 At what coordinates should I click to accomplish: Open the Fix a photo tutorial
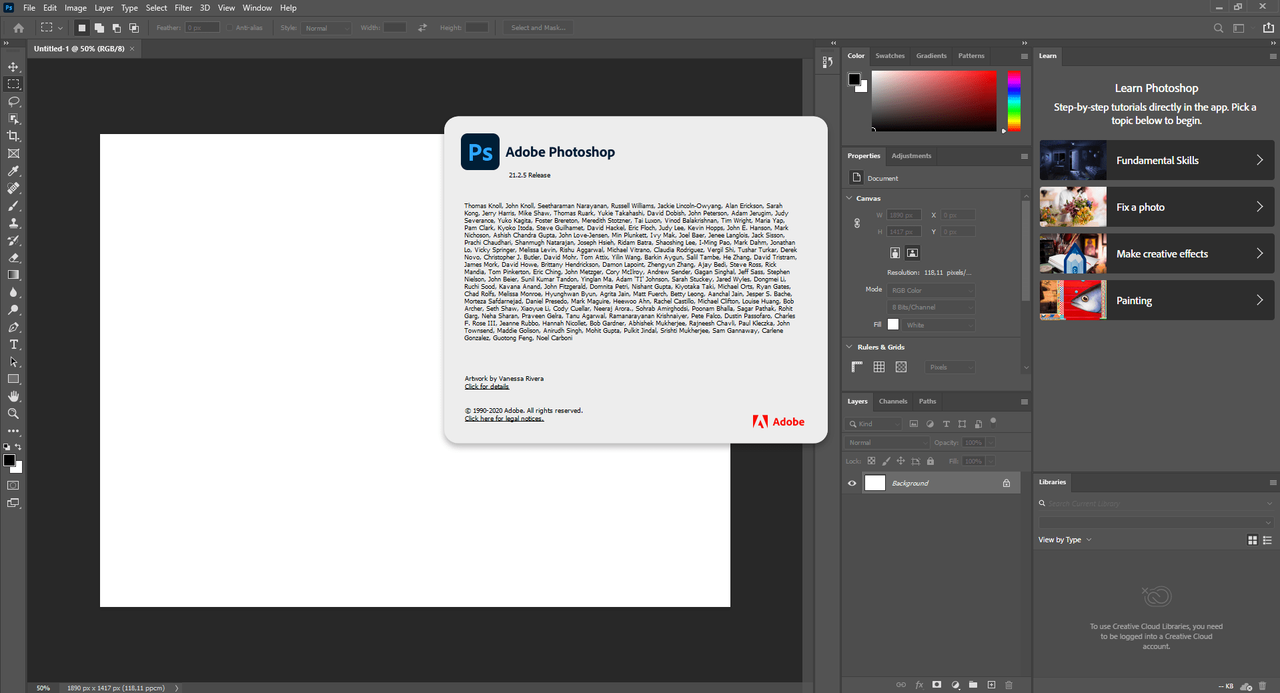(1157, 207)
